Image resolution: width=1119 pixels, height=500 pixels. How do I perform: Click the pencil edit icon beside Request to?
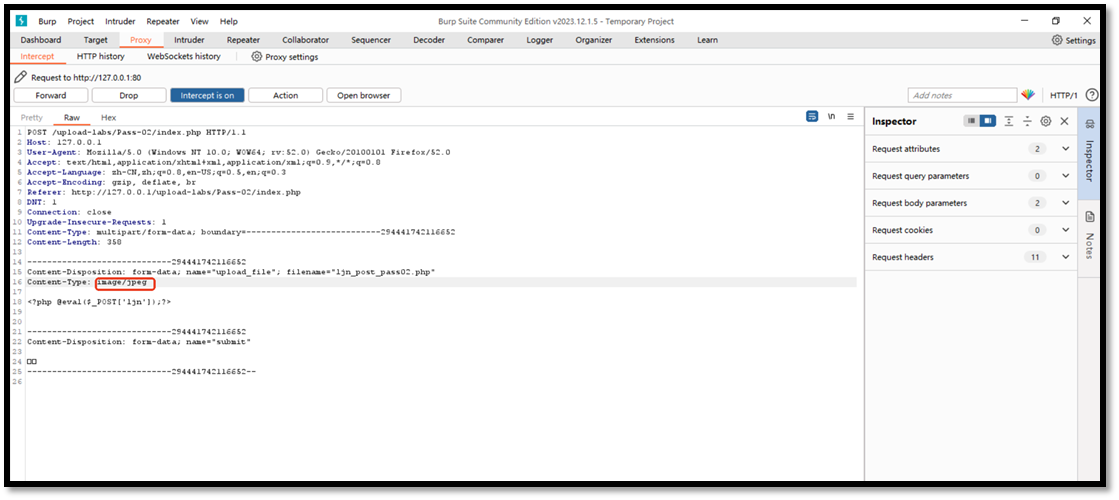(21, 77)
